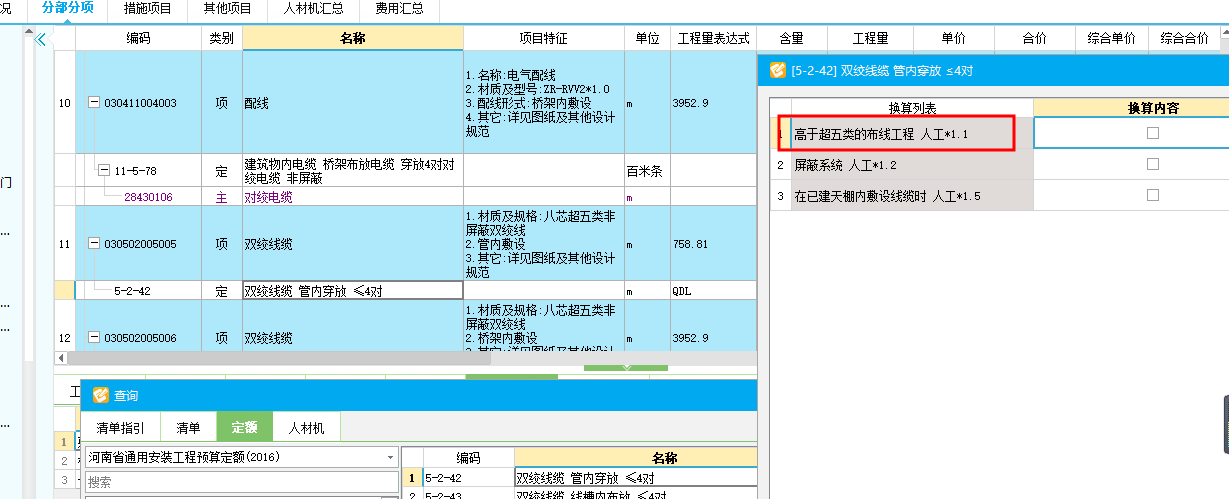Collapse the 11-5-78 quota node
The width and height of the screenshot is (1229, 499).
coord(104,171)
